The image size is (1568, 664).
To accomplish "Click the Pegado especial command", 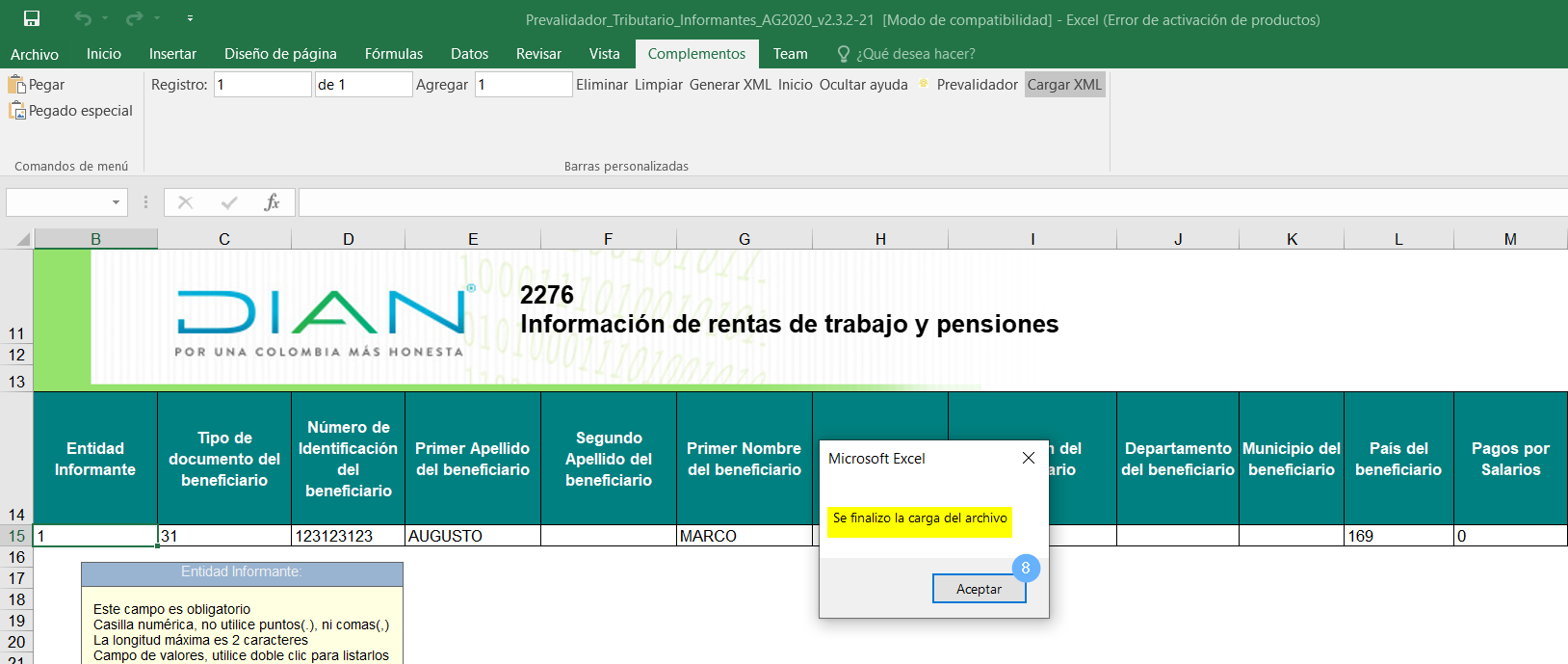I will pos(70,111).
